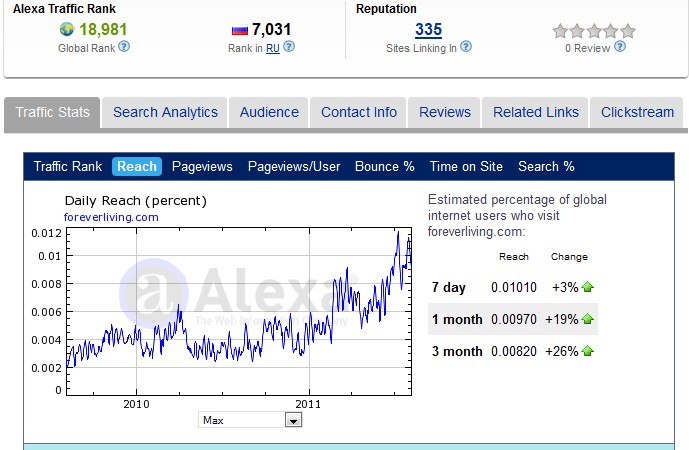
Task: Open the Contact Info tab
Action: [x=359, y=112]
